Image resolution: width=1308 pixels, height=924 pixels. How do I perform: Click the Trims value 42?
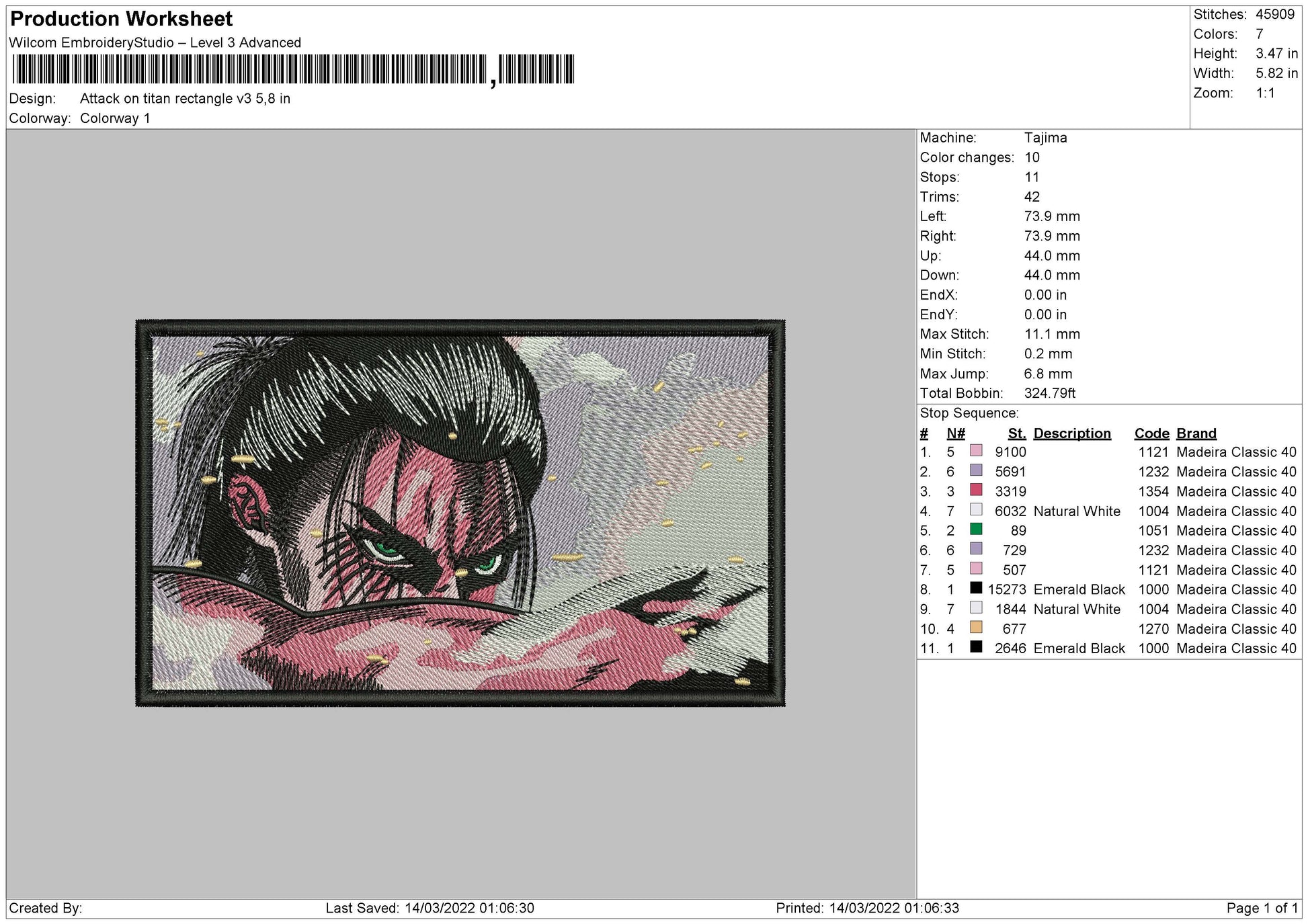[x=1032, y=197]
